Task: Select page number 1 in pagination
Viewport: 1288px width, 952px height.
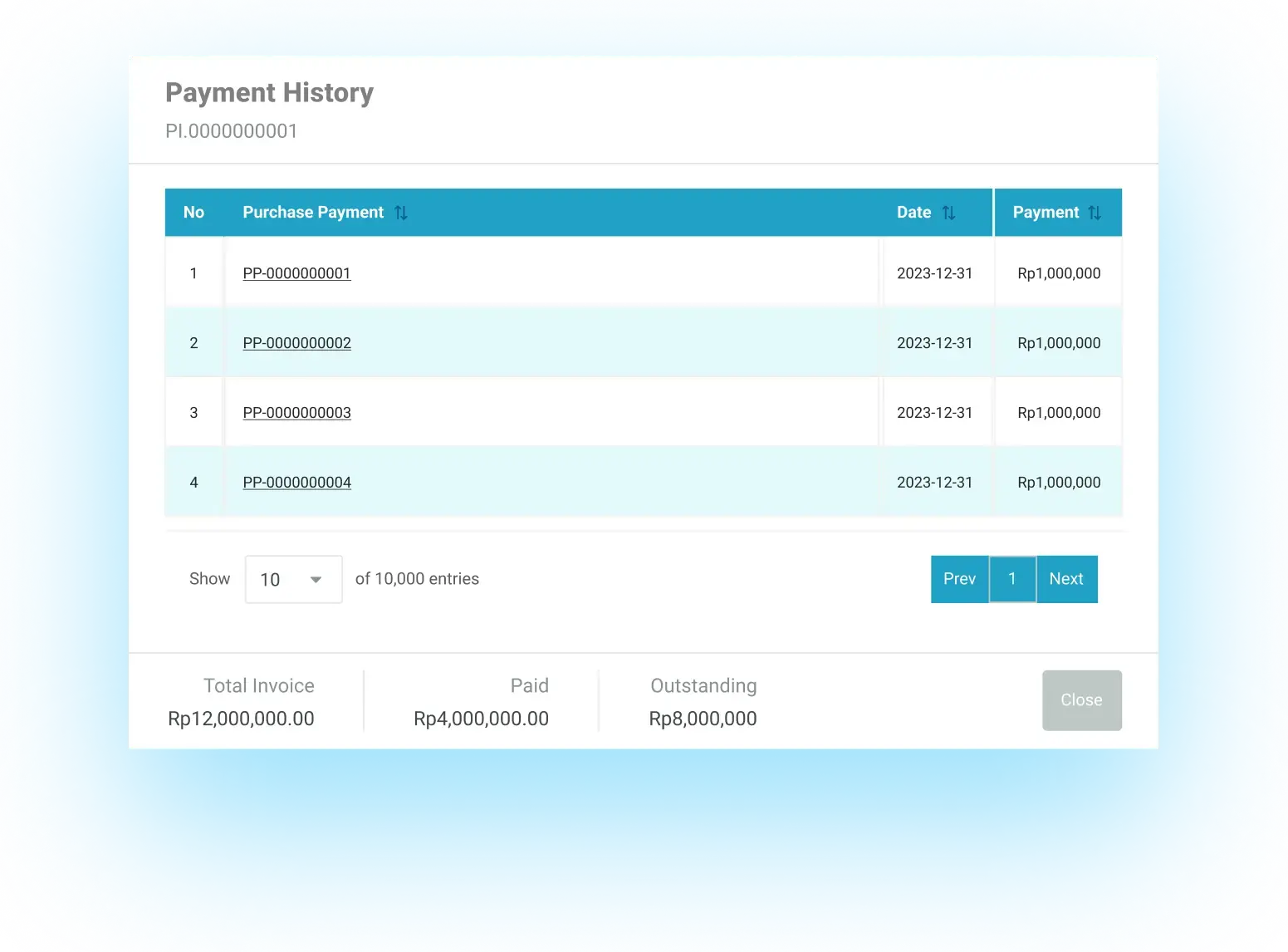Action: click(x=1012, y=579)
